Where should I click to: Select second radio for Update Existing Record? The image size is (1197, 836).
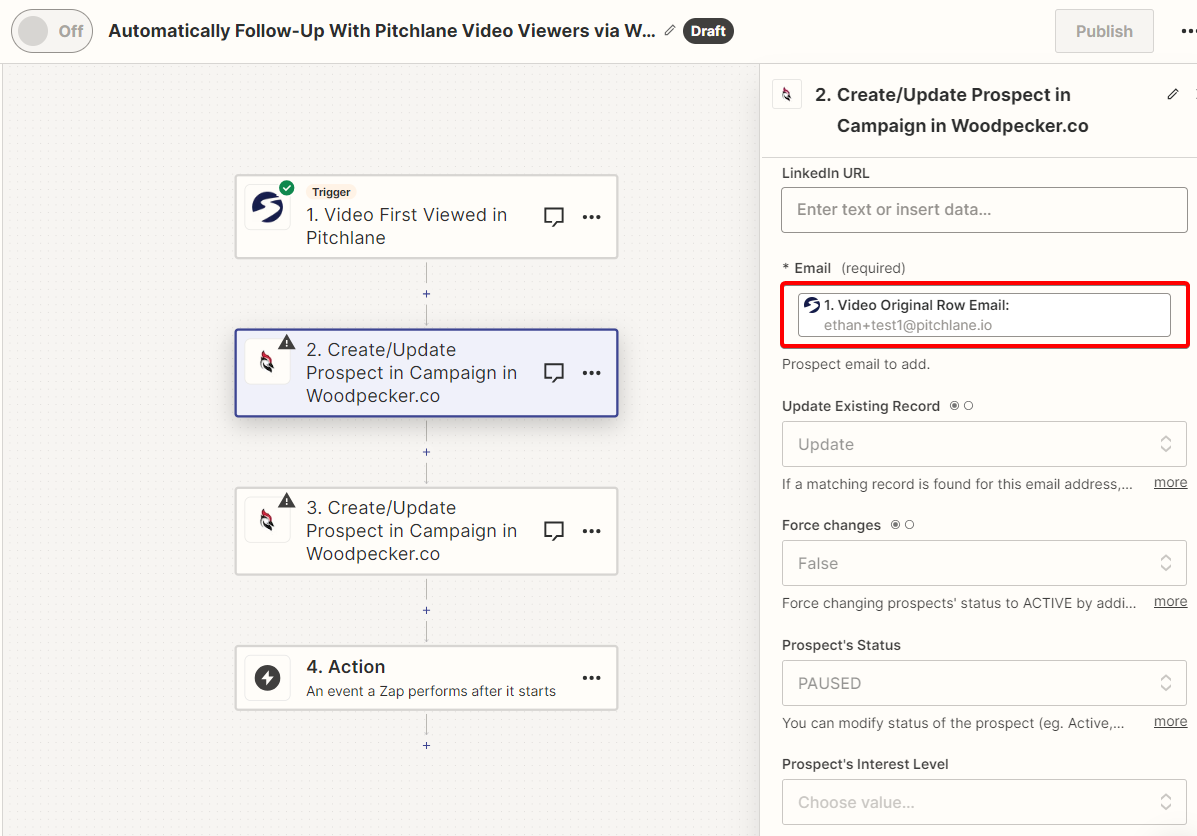pos(969,405)
